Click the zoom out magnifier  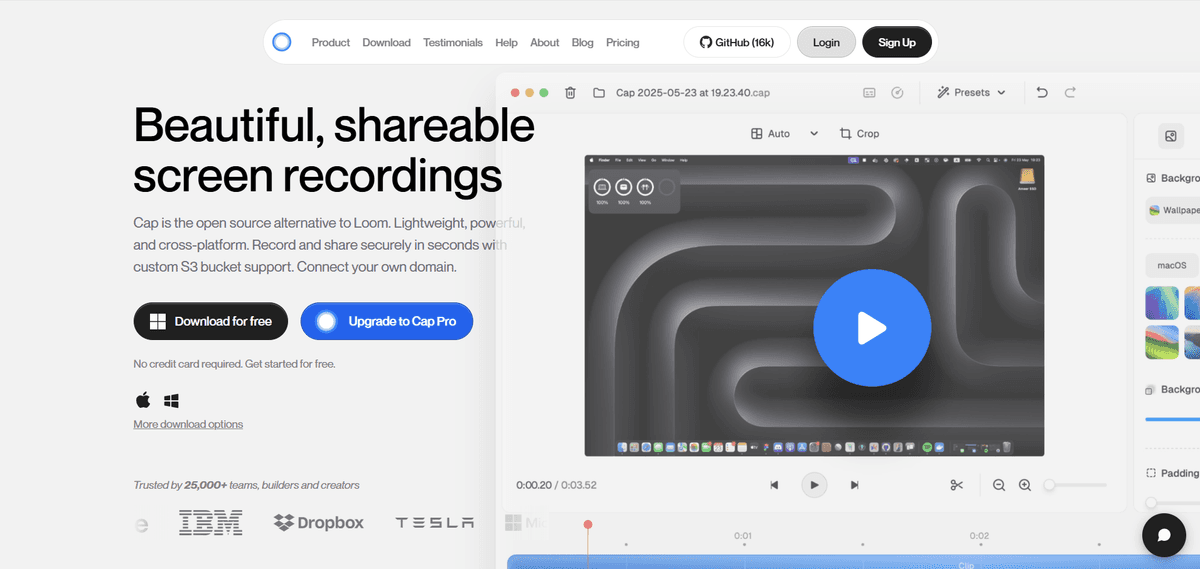999,485
